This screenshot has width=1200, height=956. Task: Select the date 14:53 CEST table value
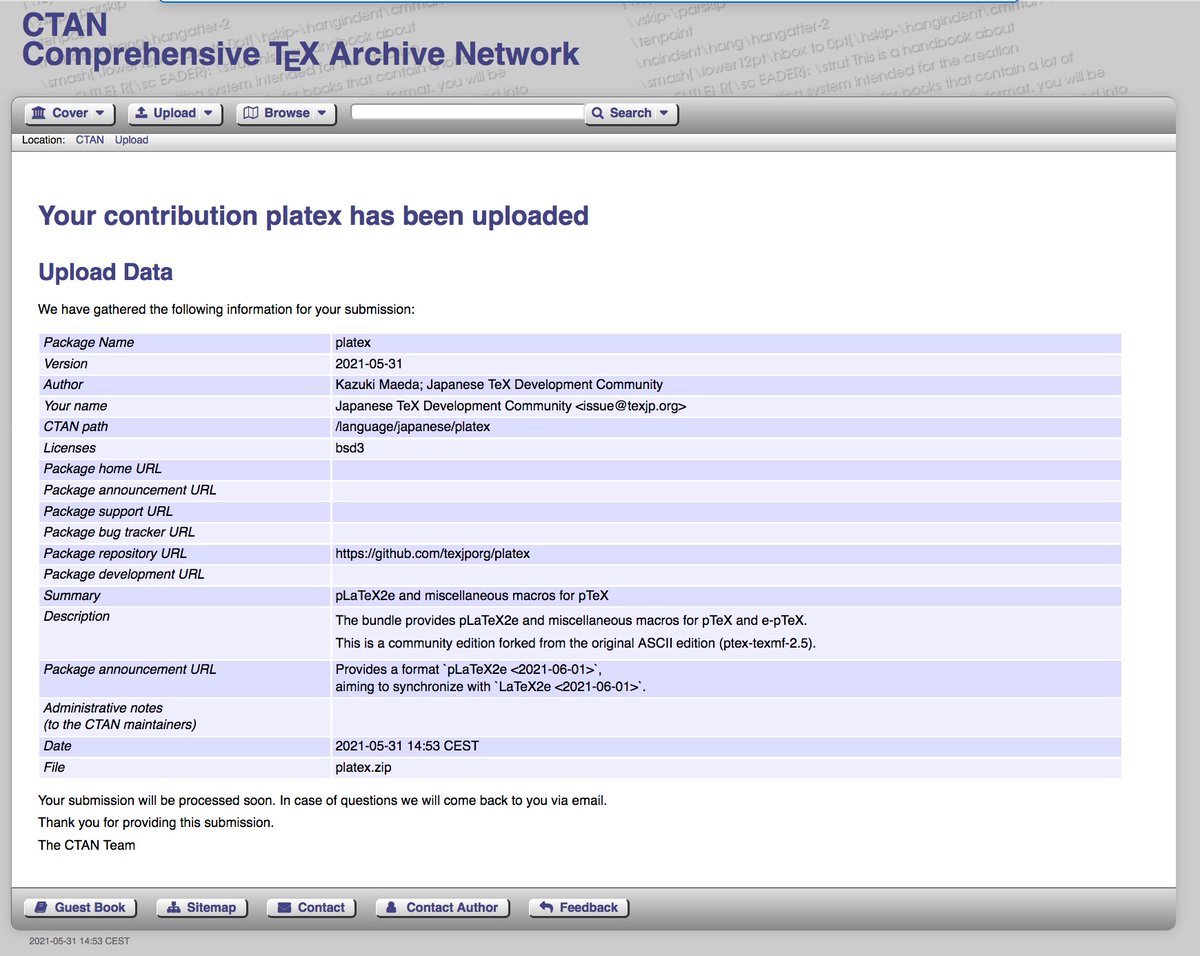[407, 746]
